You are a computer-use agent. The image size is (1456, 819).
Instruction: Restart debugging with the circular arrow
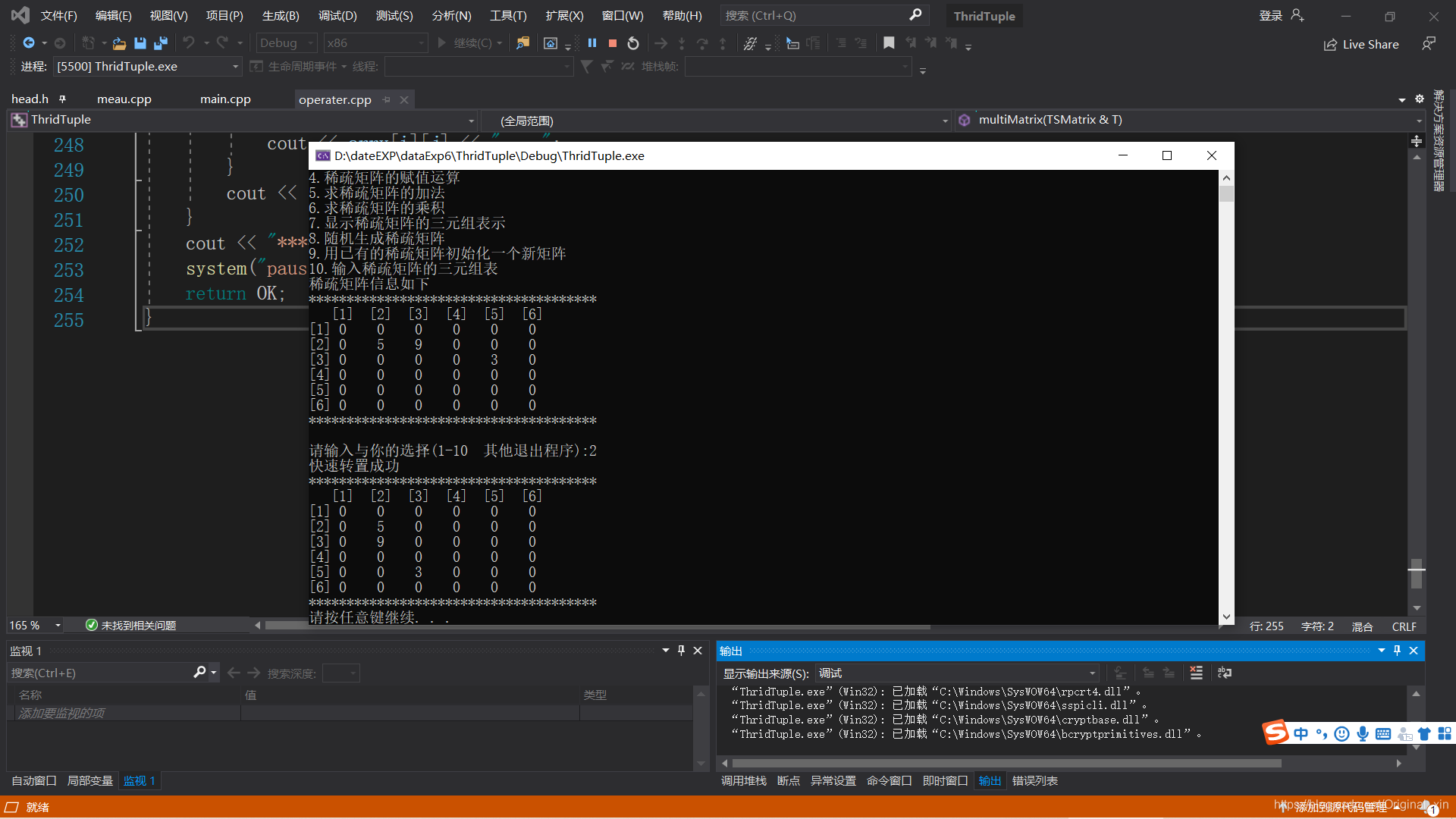pyautogui.click(x=633, y=43)
